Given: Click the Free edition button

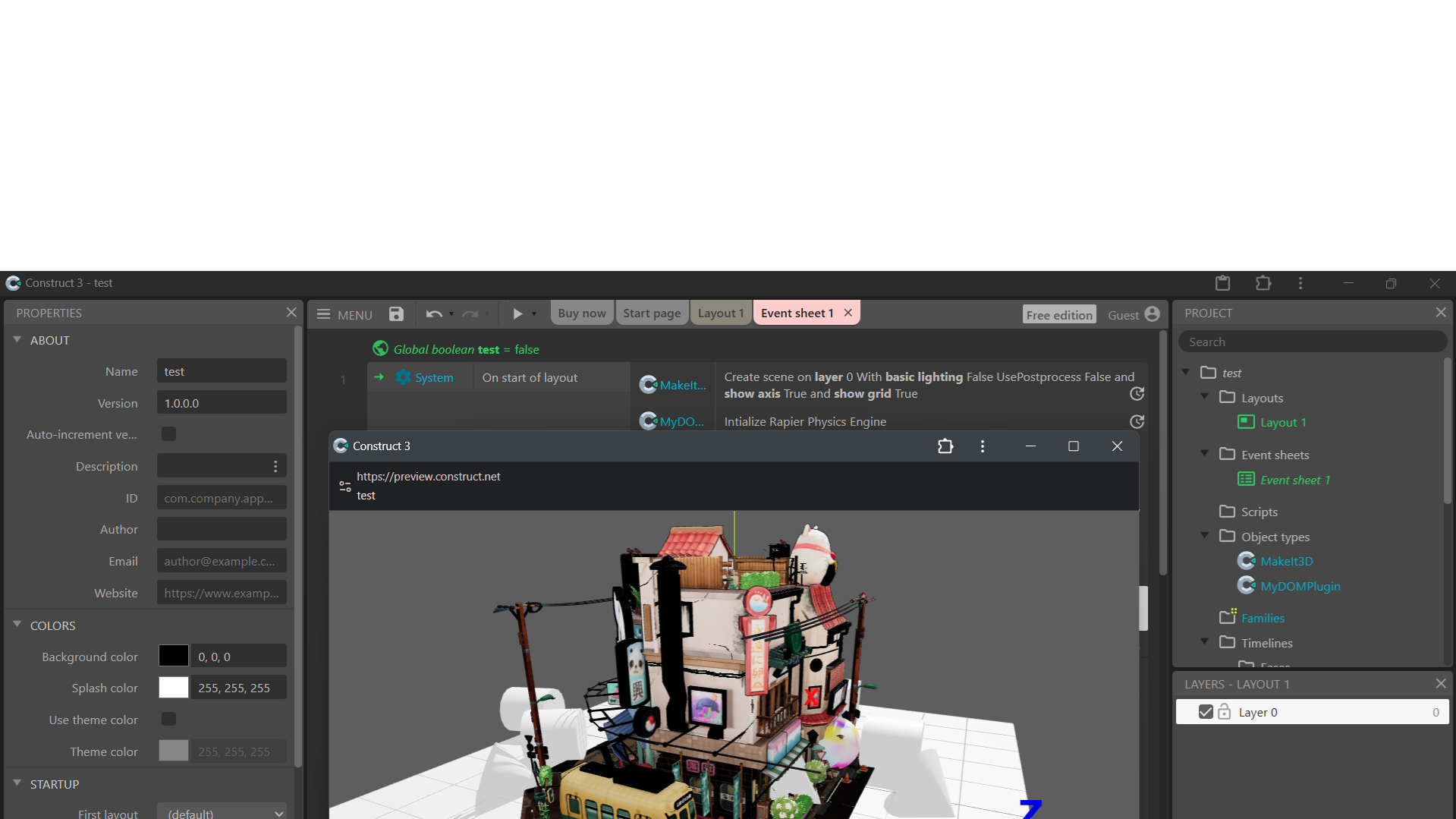Looking at the screenshot, I should [x=1059, y=315].
